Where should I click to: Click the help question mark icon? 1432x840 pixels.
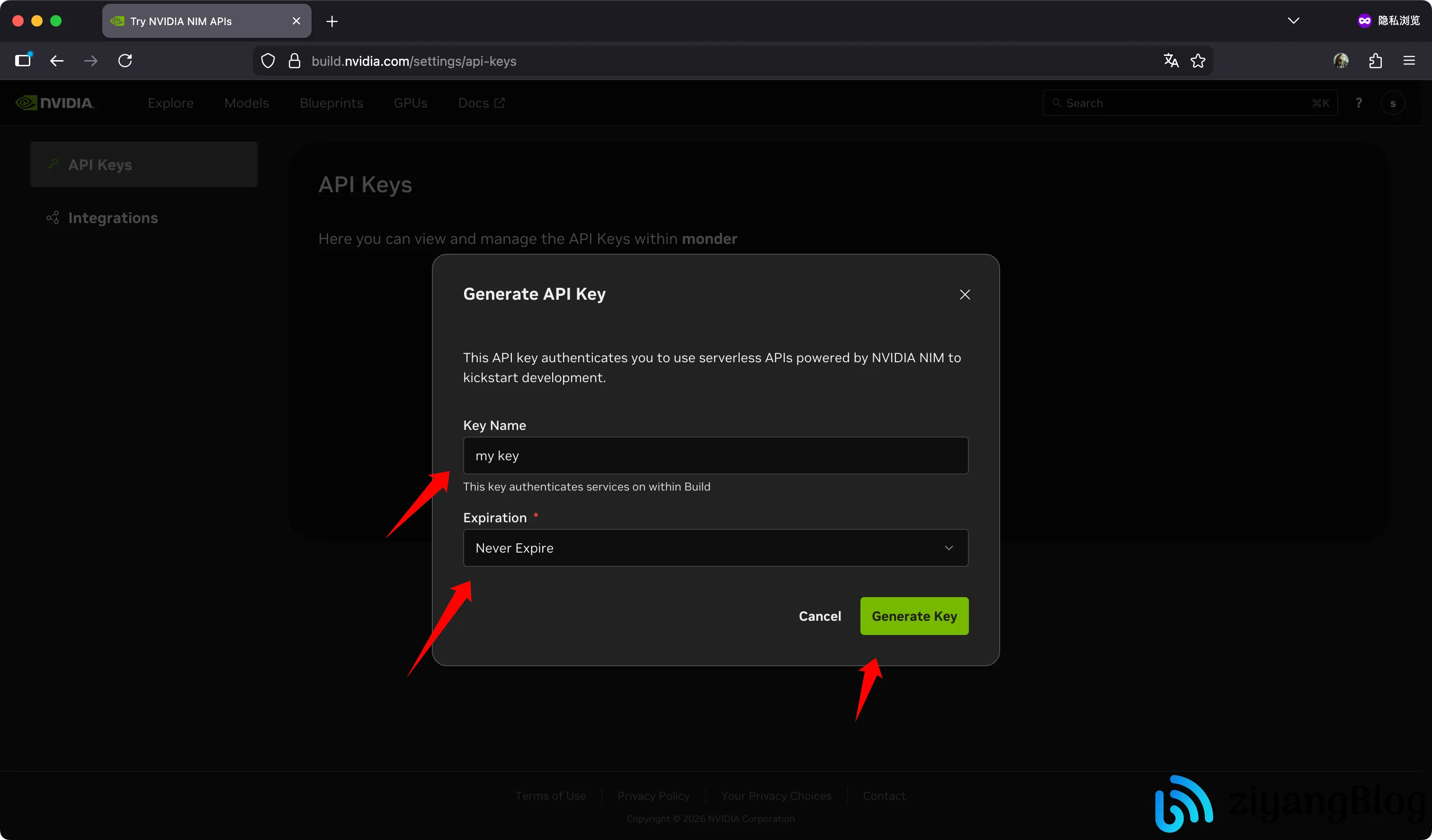(x=1359, y=102)
